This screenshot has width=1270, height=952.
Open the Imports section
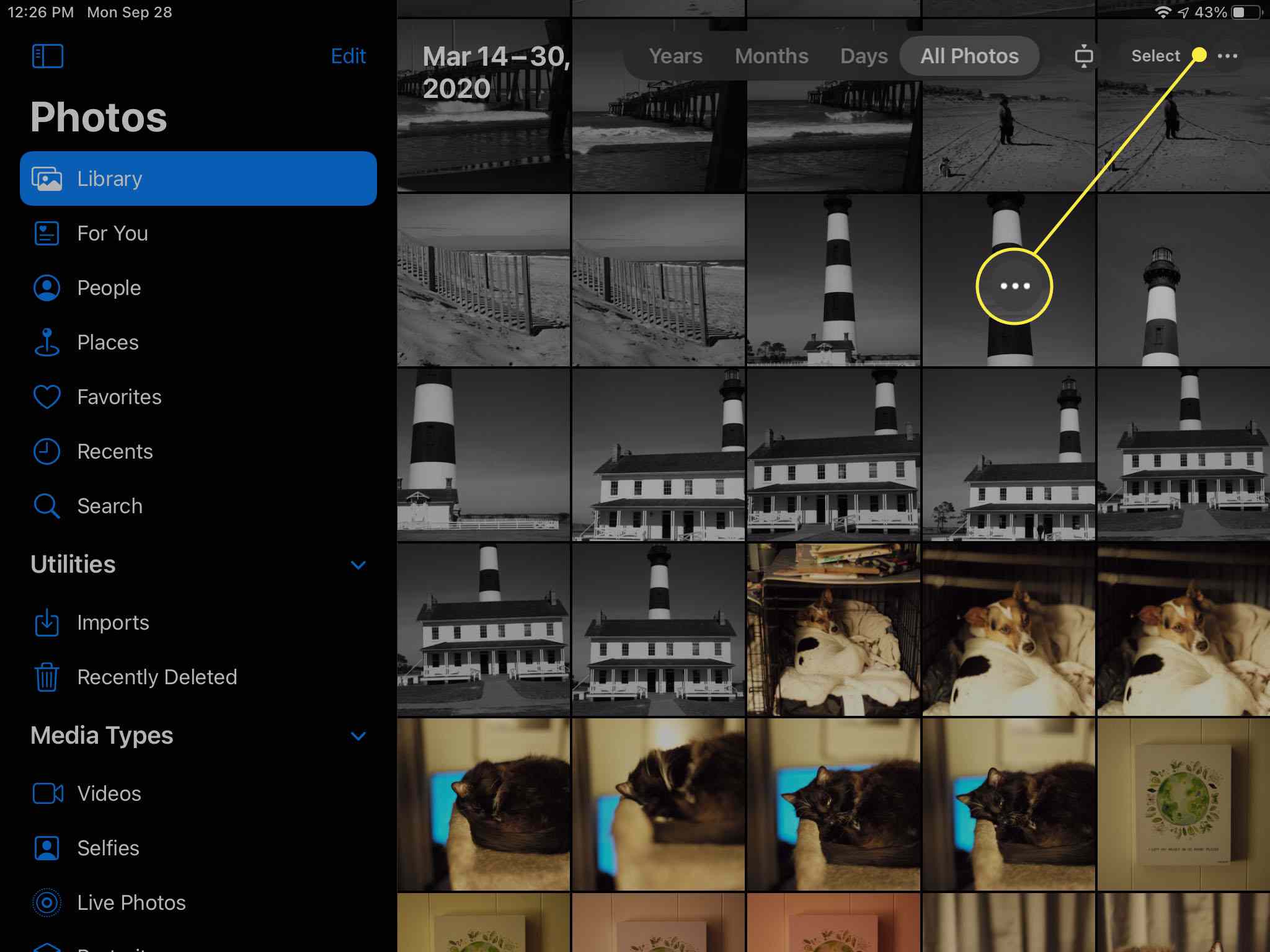[113, 622]
